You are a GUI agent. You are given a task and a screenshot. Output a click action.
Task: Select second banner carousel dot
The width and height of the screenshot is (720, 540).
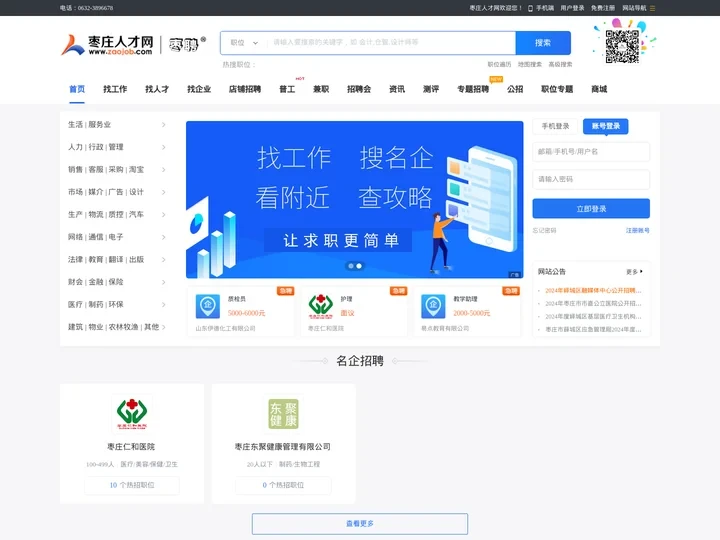359,266
